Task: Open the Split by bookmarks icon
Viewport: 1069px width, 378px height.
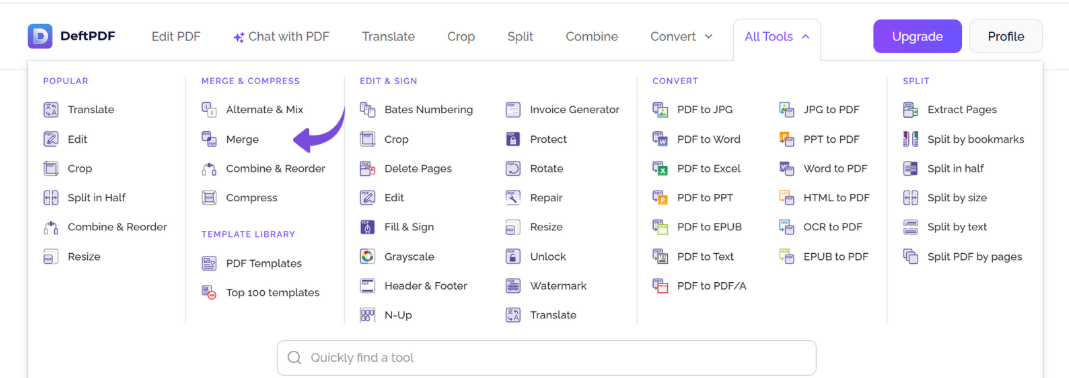Action: coord(911,139)
